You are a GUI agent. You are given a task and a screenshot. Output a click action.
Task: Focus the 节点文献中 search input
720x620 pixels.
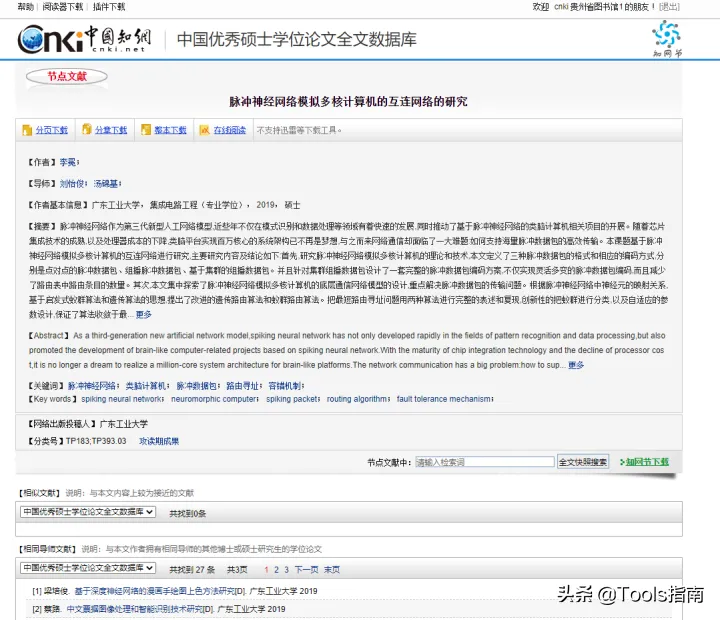tap(485, 462)
